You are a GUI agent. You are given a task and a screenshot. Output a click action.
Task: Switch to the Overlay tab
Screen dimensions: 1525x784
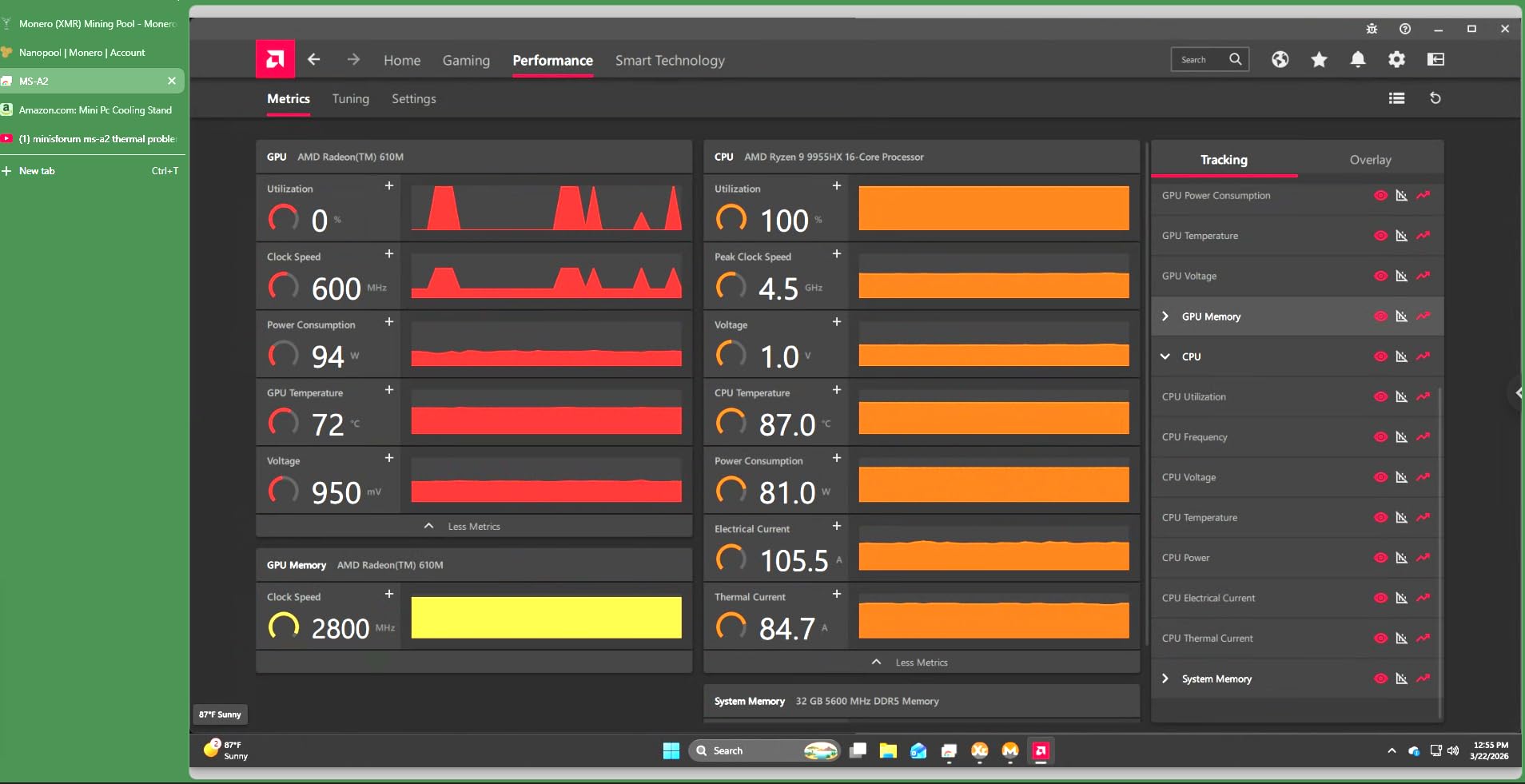[1371, 159]
